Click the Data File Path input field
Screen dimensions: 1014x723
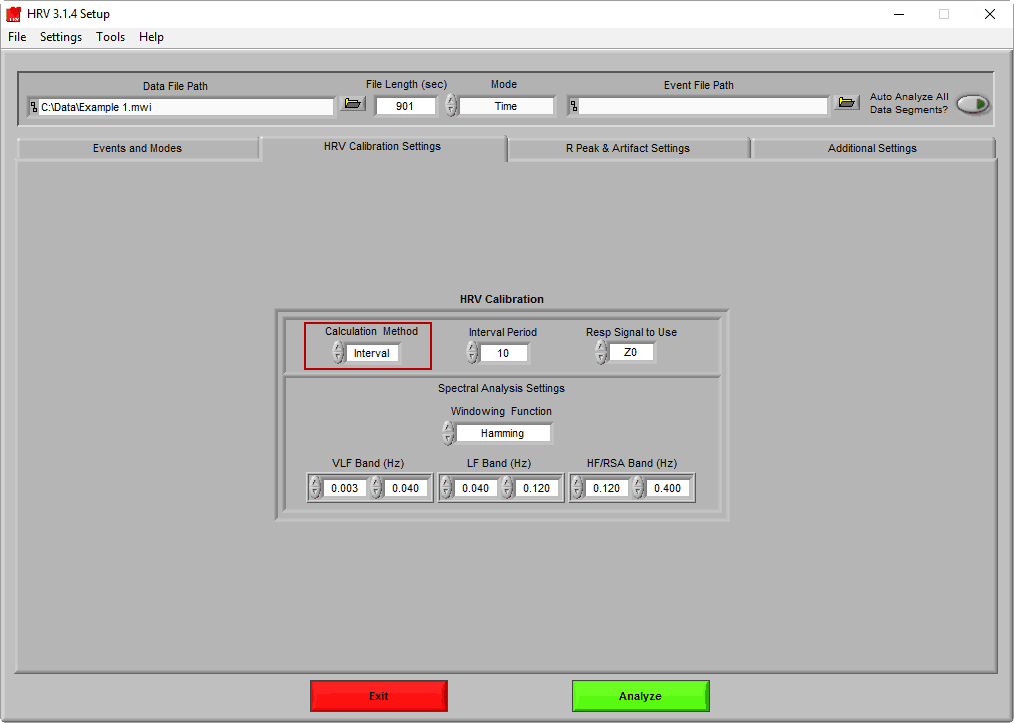(180, 107)
